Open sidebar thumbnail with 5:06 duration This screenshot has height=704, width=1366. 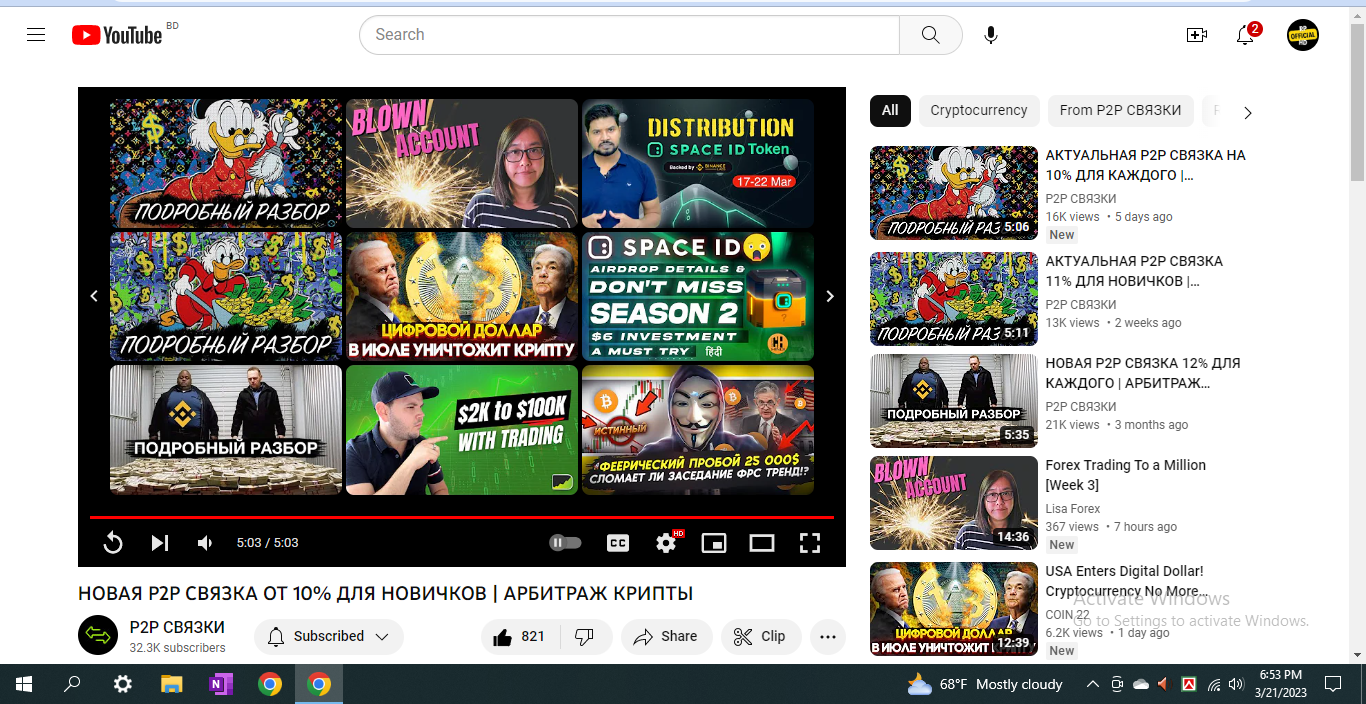pyautogui.click(x=954, y=193)
